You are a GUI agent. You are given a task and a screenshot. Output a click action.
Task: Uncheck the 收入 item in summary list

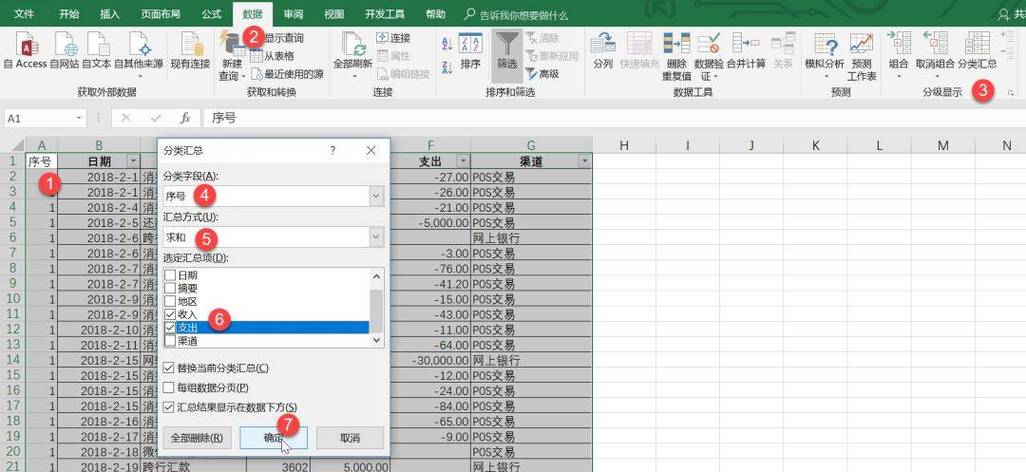coord(170,315)
